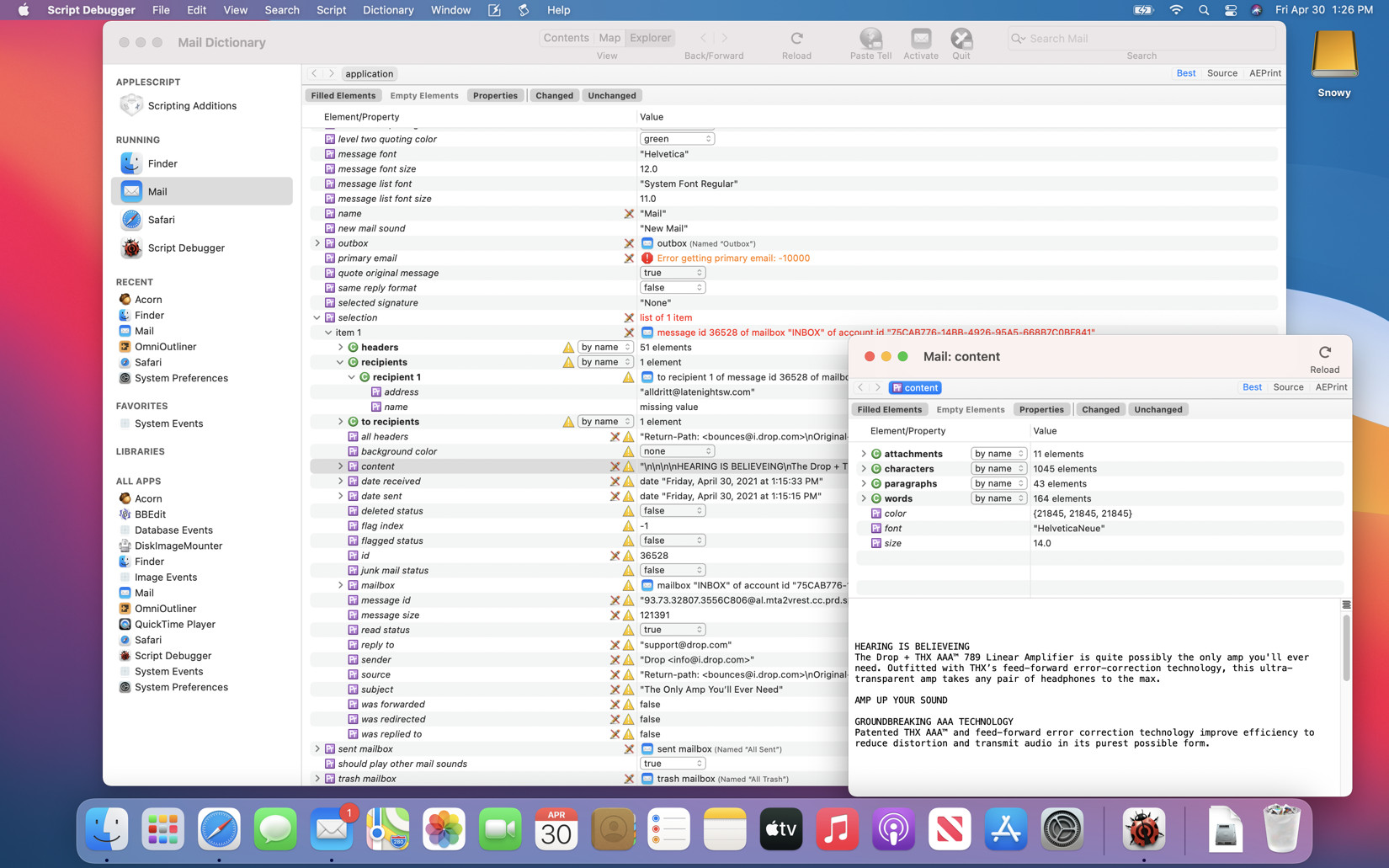Screen dimensions: 1389x868
Task: Select Scripting Additions in the sidebar
Action: 192,105
